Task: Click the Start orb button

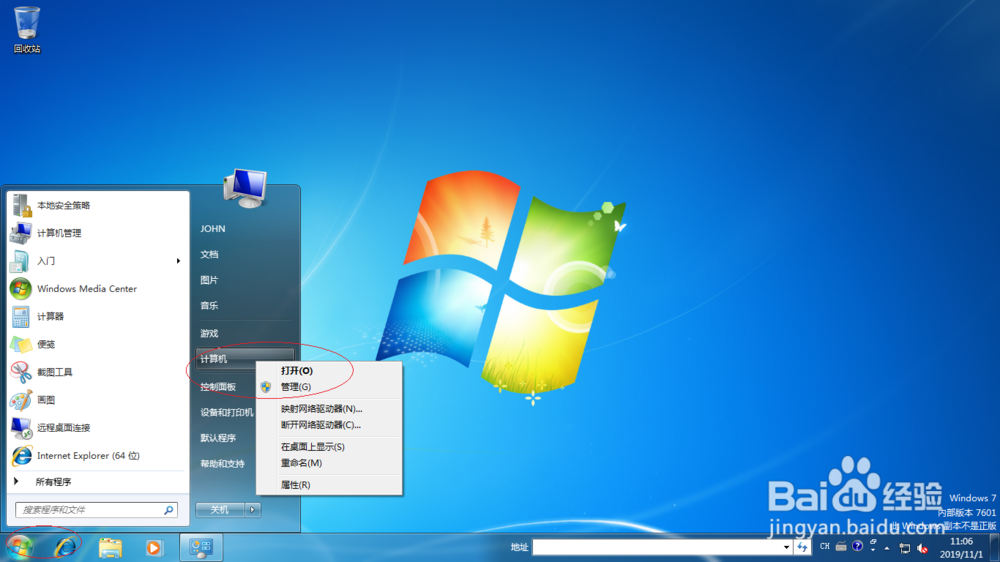Action: (20, 547)
